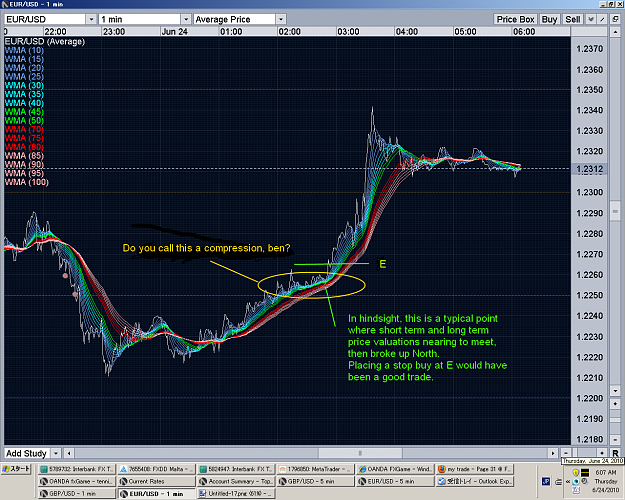This screenshot has height=500, width=625.
Task: Open the EUR/USD currency pair dropdown
Action: tap(91, 19)
